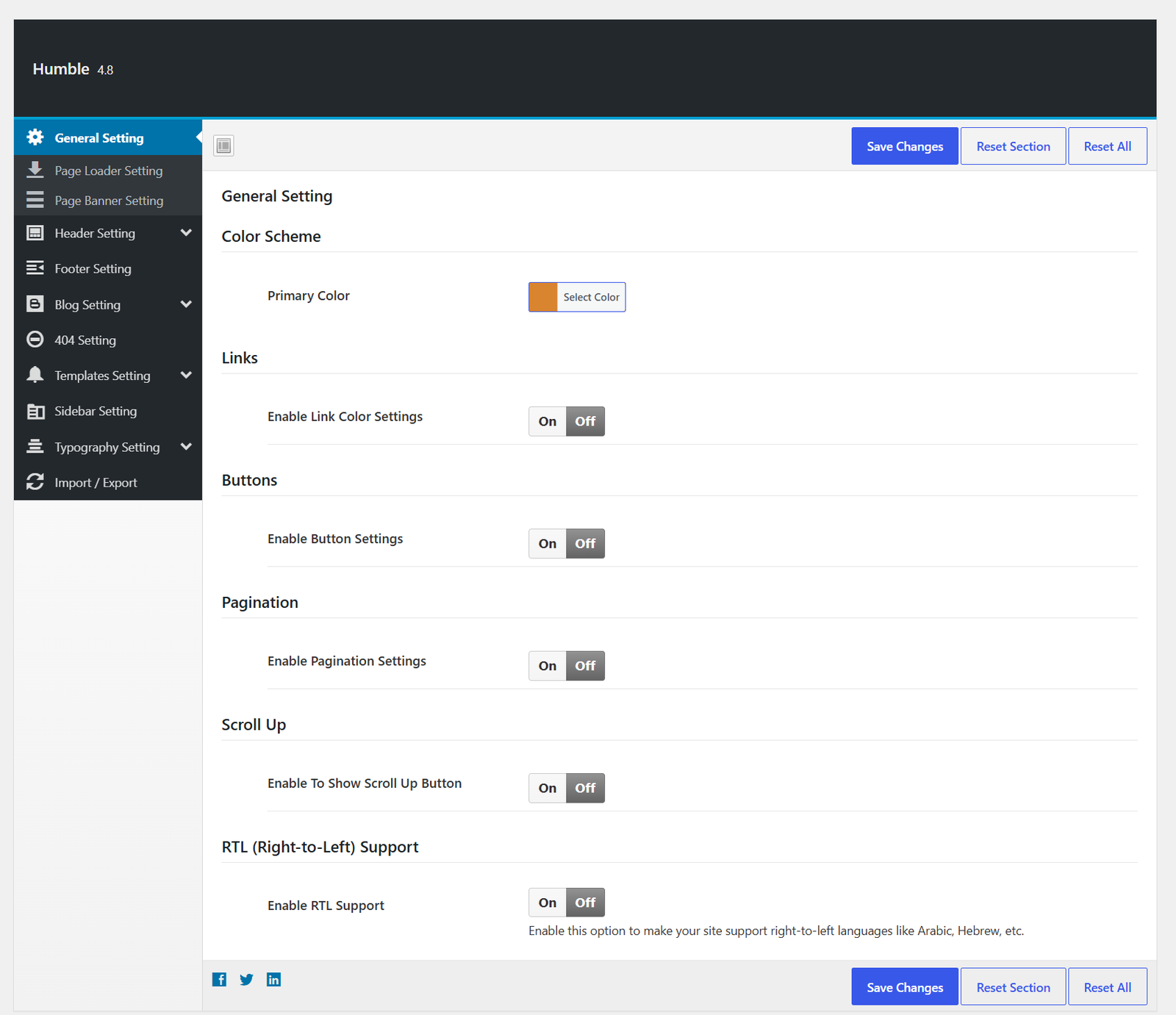Turn On Enable Link Color Settings
Image resolution: width=1176 pixels, height=1015 pixels.
pyautogui.click(x=548, y=421)
